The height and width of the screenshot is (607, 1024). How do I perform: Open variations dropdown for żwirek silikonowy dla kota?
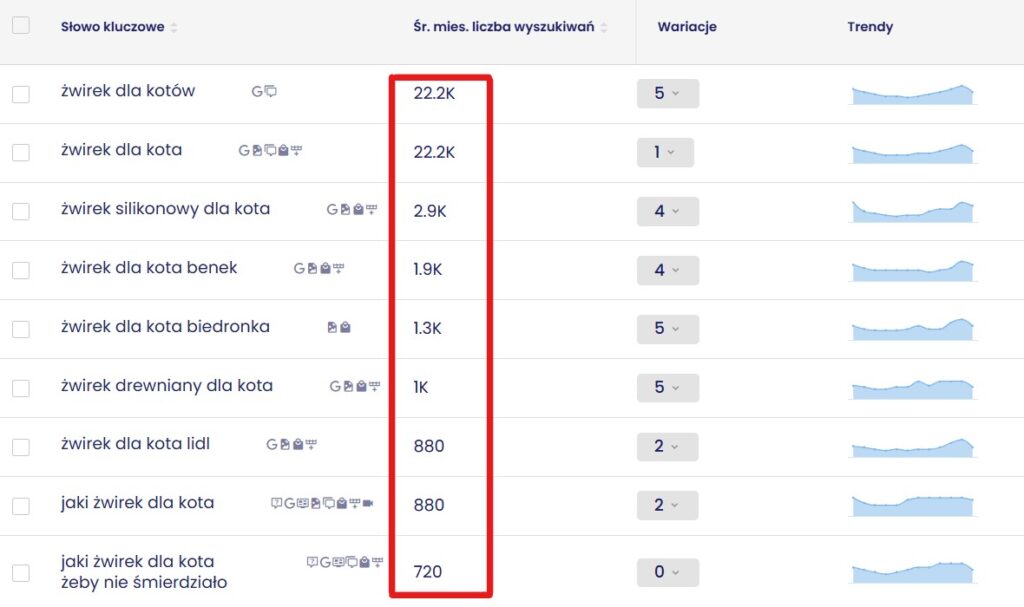tap(667, 211)
